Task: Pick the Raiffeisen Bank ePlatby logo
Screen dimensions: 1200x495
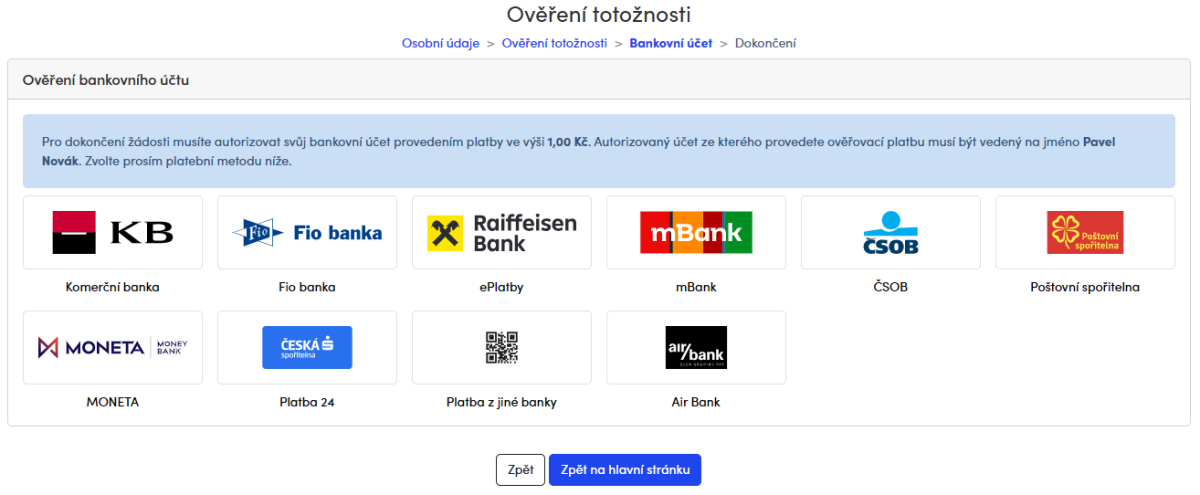Action: (501, 232)
